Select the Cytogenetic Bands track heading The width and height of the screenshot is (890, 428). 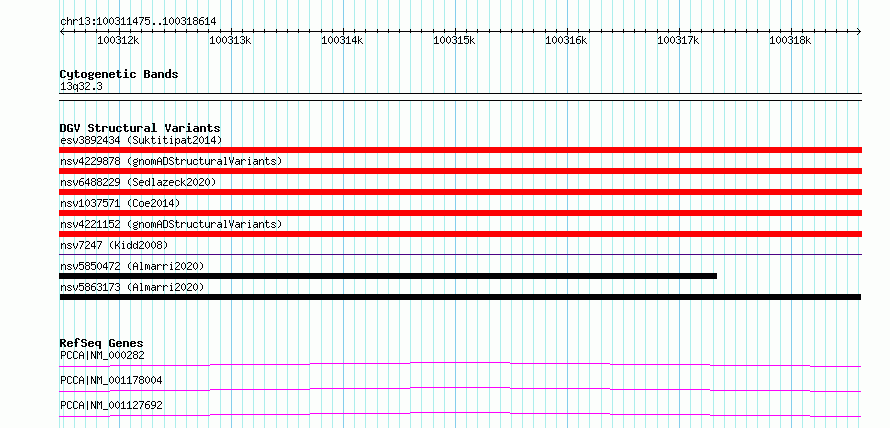[x=119, y=74]
